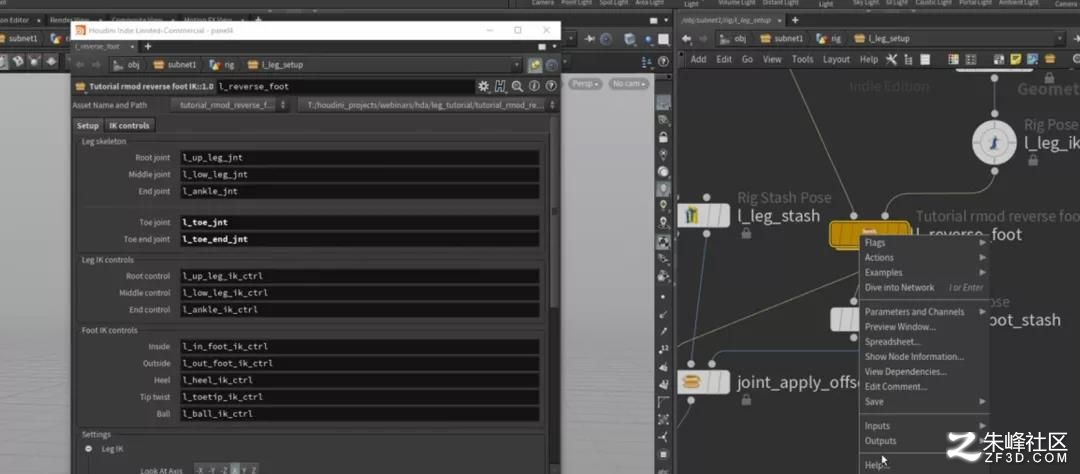This screenshot has width=1080, height=474.
Task: Open the asset path dropdown T:/houdini_projects
Action: click(x=428, y=105)
